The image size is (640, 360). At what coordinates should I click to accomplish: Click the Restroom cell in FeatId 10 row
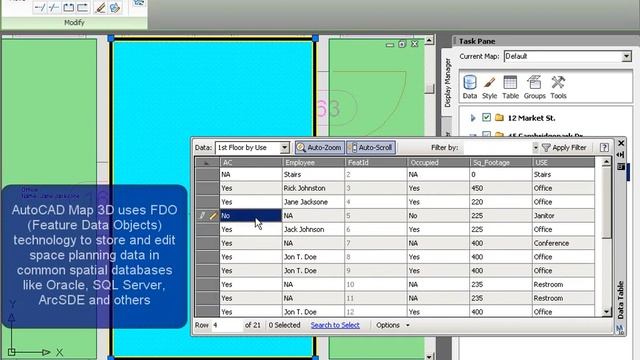click(x=564, y=284)
